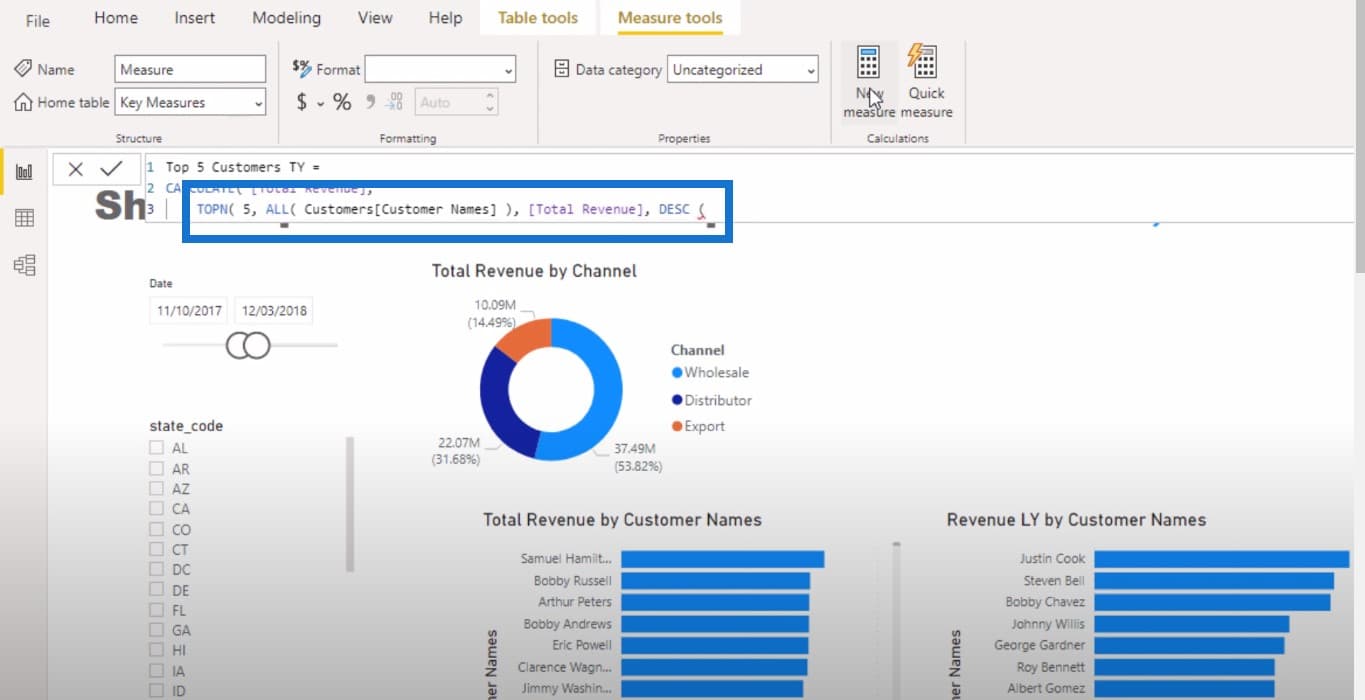Open the Format dropdown
The height and width of the screenshot is (700, 1365).
(x=440, y=69)
